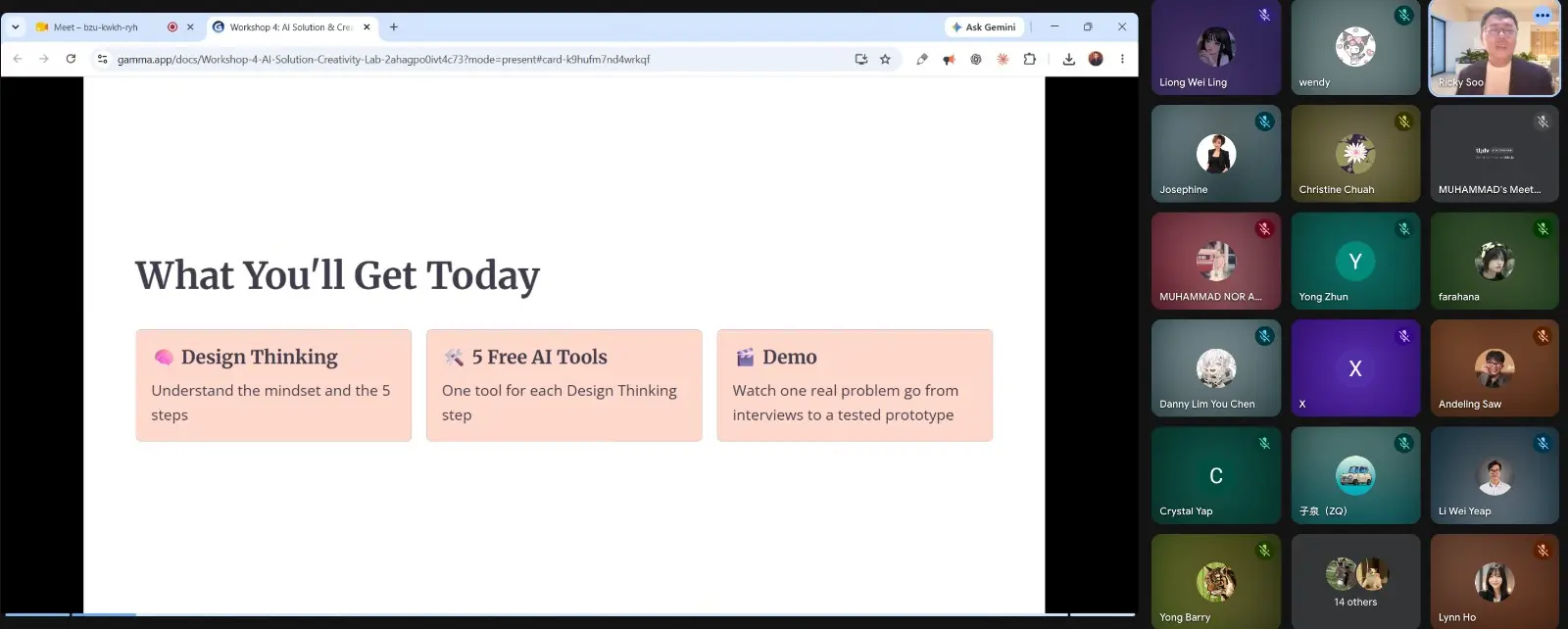Click the first presentation progress segment
1568x629 pixels.
[x=37, y=614]
